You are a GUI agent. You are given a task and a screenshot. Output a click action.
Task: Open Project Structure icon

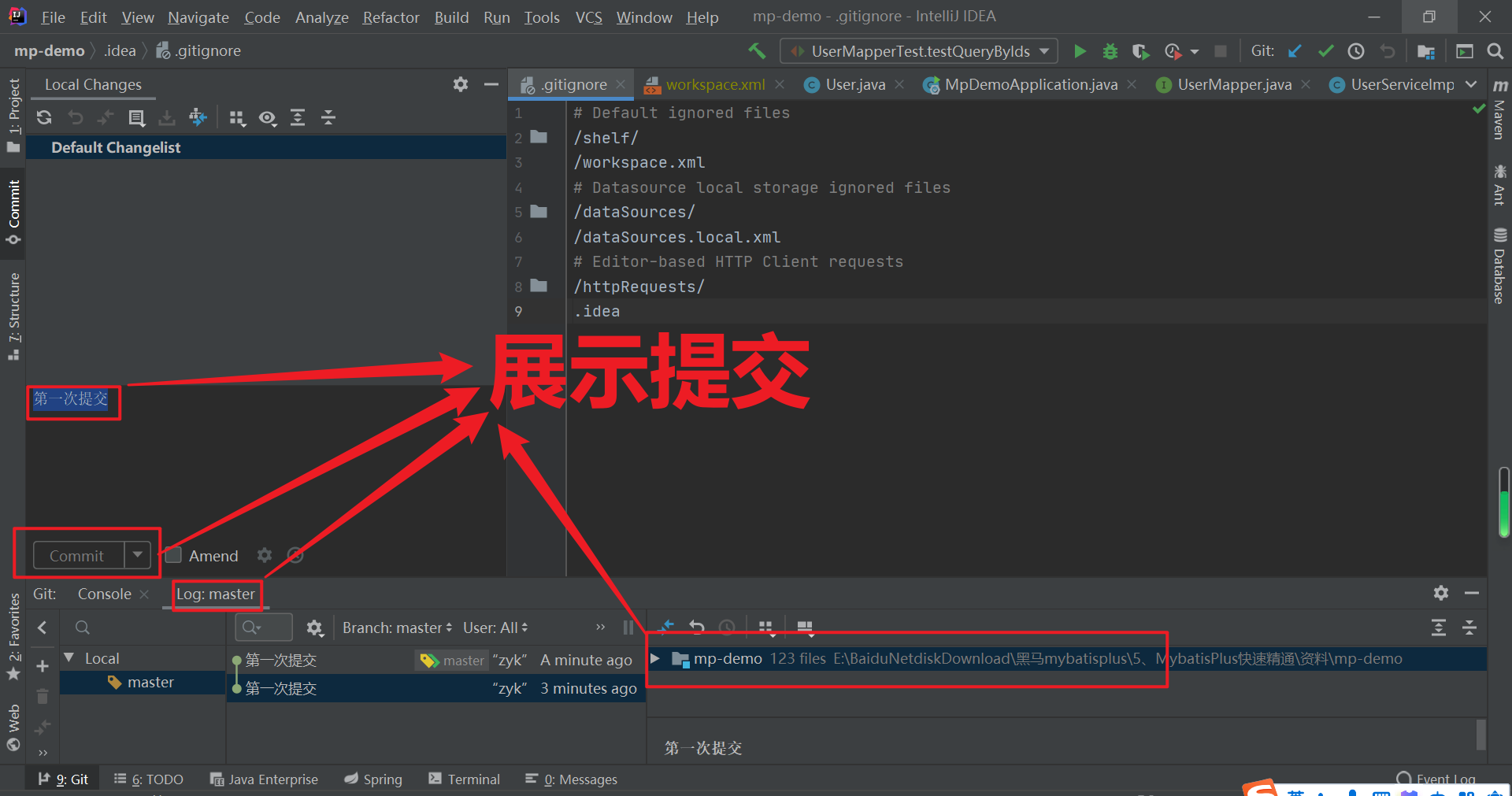[x=1425, y=51]
